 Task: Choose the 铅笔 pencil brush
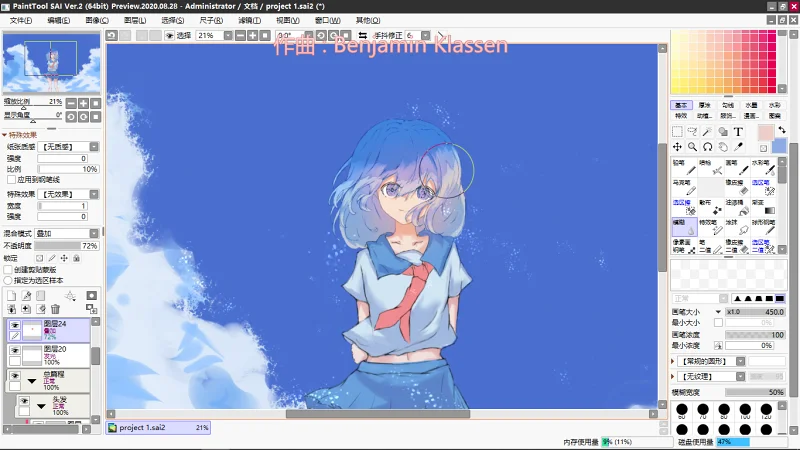pos(684,167)
